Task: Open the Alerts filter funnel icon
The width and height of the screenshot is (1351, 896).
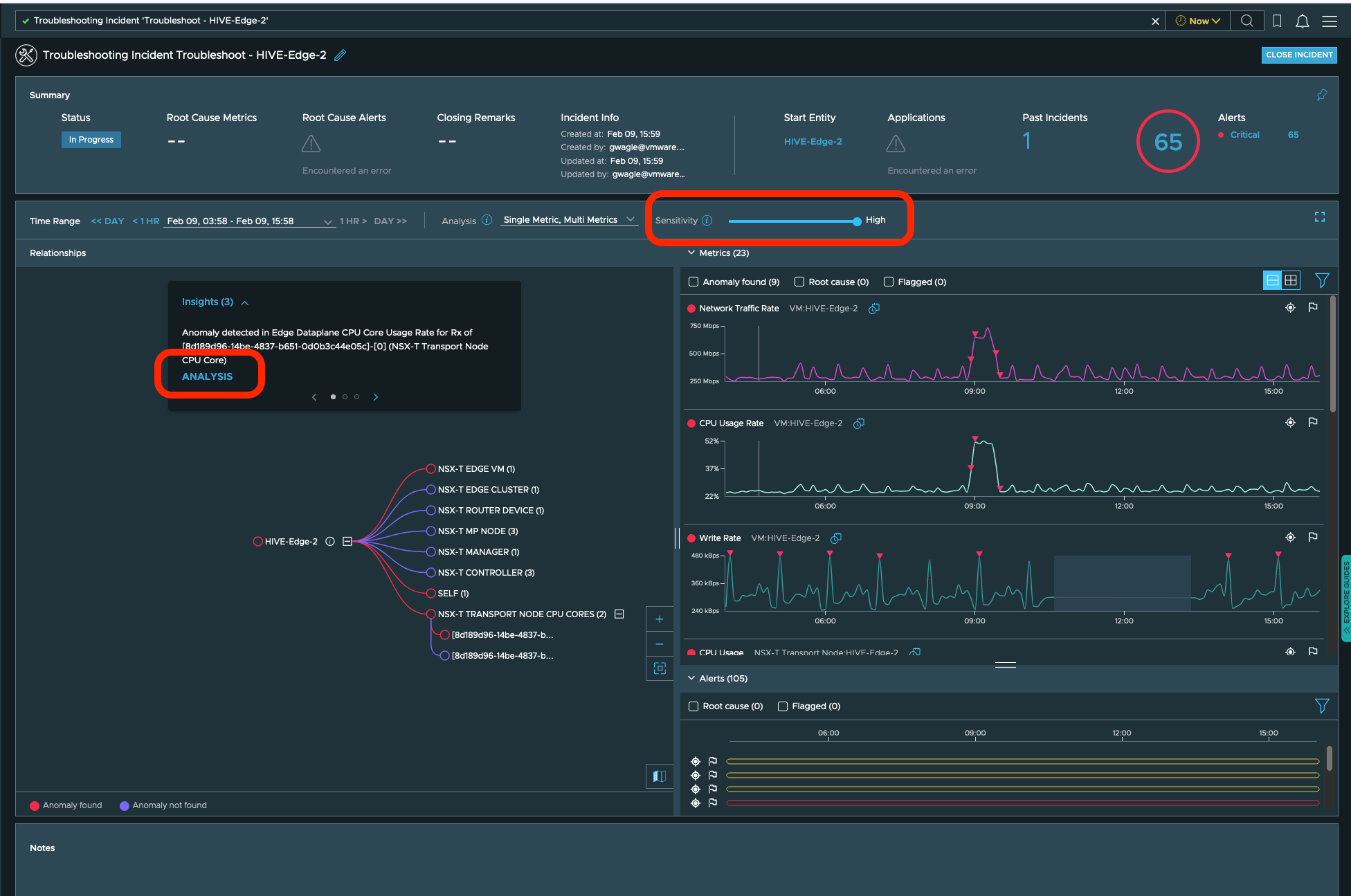Action: coord(1322,706)
